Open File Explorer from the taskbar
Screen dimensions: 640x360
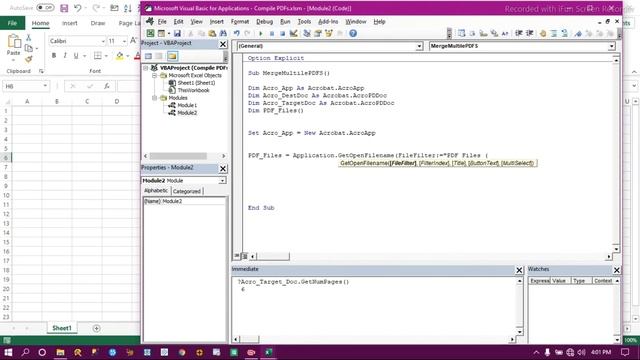[60, 352]
